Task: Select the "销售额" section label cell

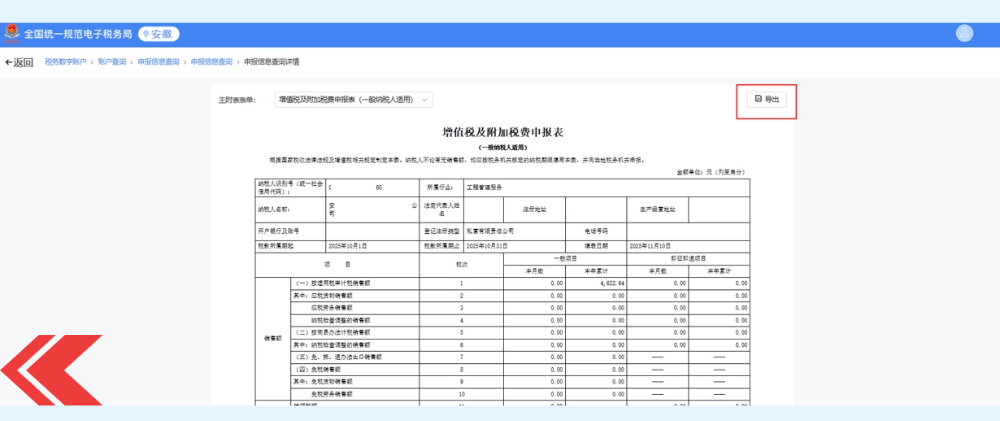Action: 272,339
